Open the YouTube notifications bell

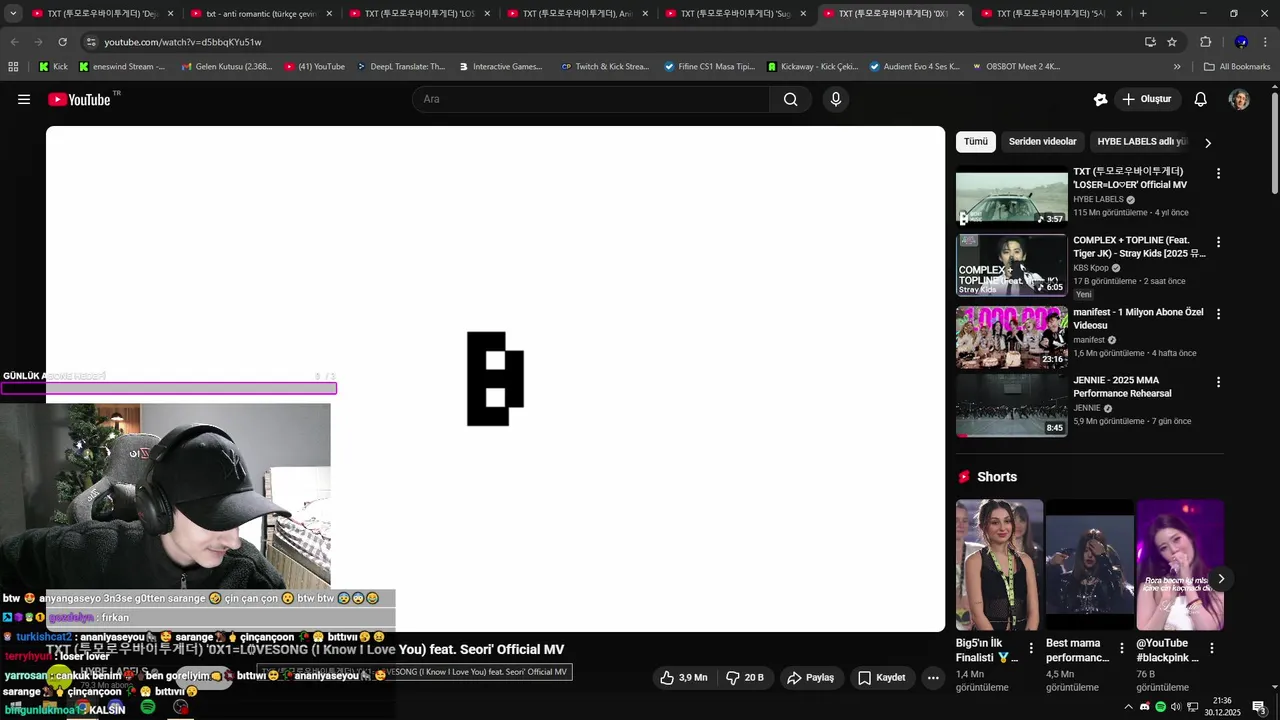pyautogui.click(x=1201, y=99)
